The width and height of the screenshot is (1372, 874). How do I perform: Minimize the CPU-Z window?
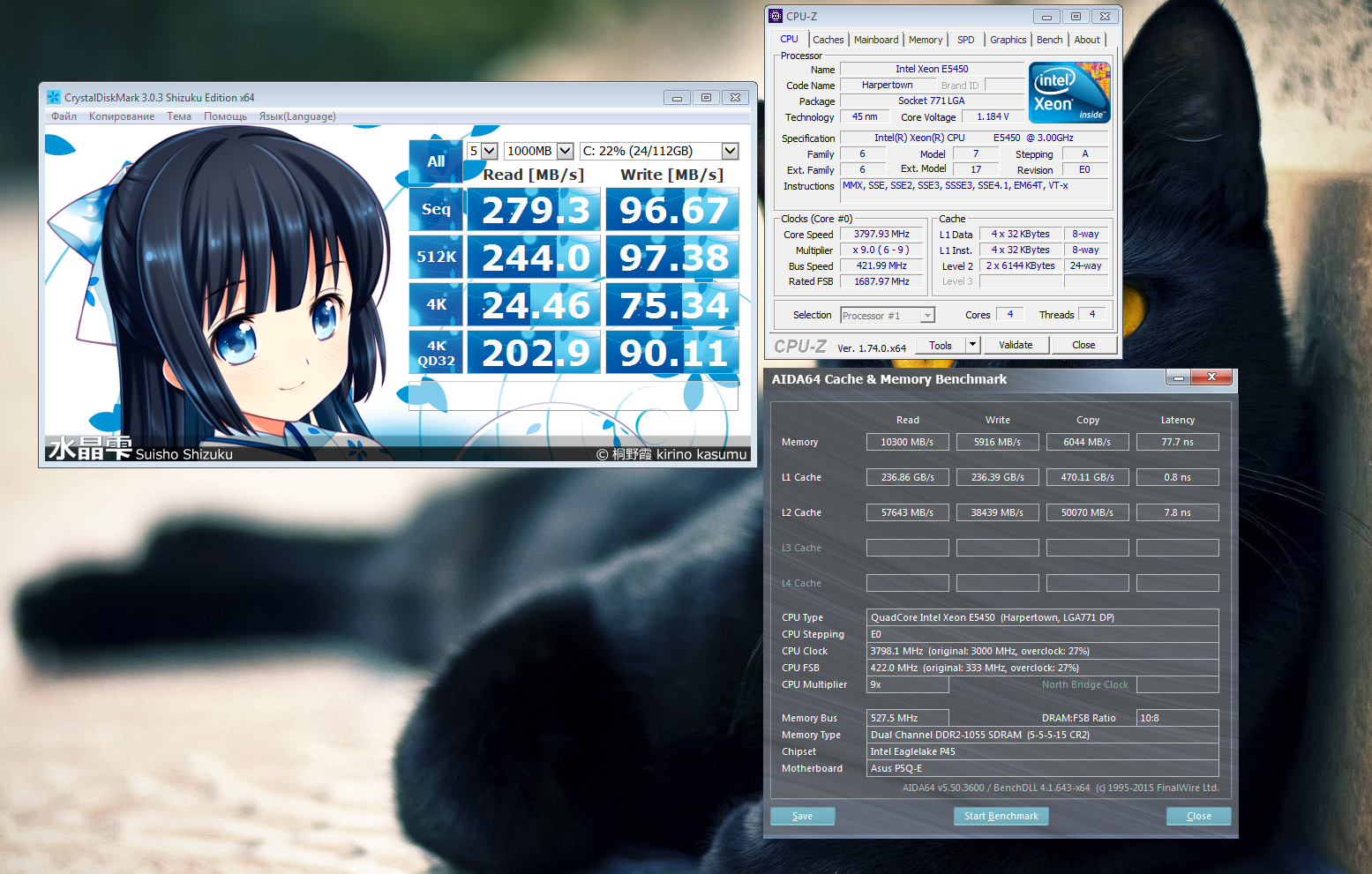tap(1046, 16)
